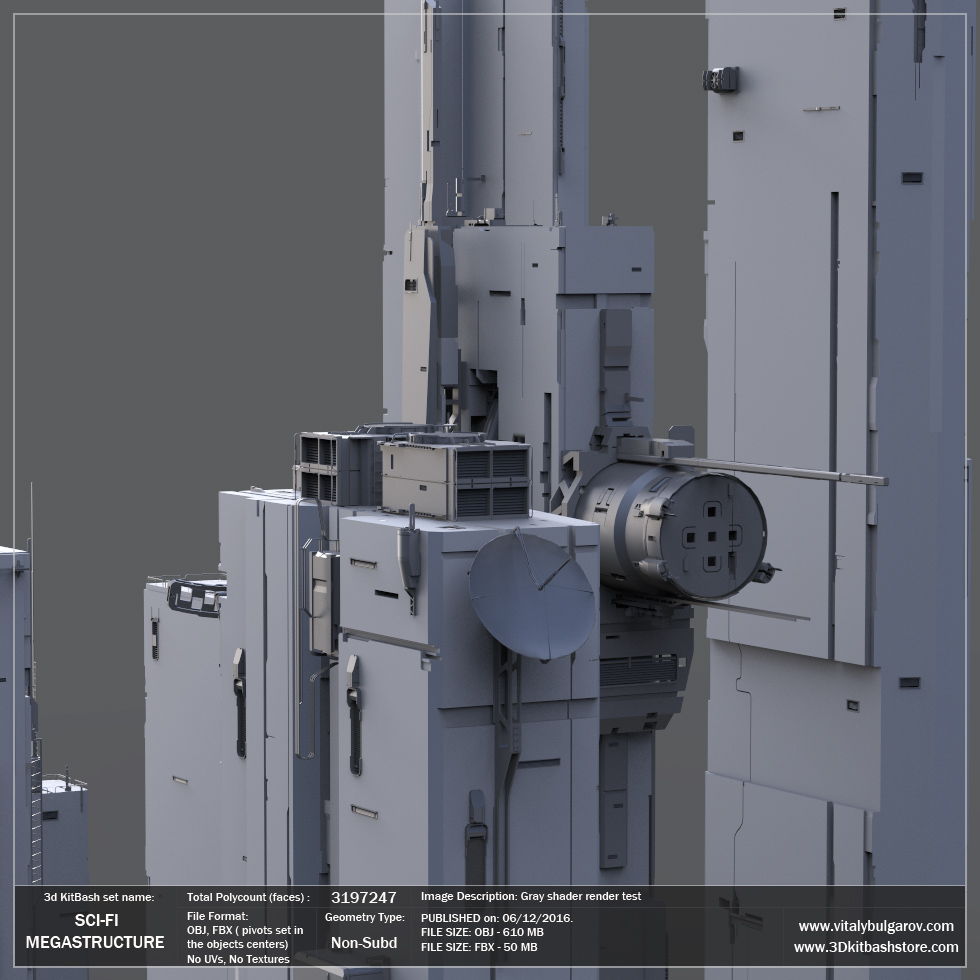Open the www.3DKitbashstore.com link
980x980 pixels.
tap(876, 947)
